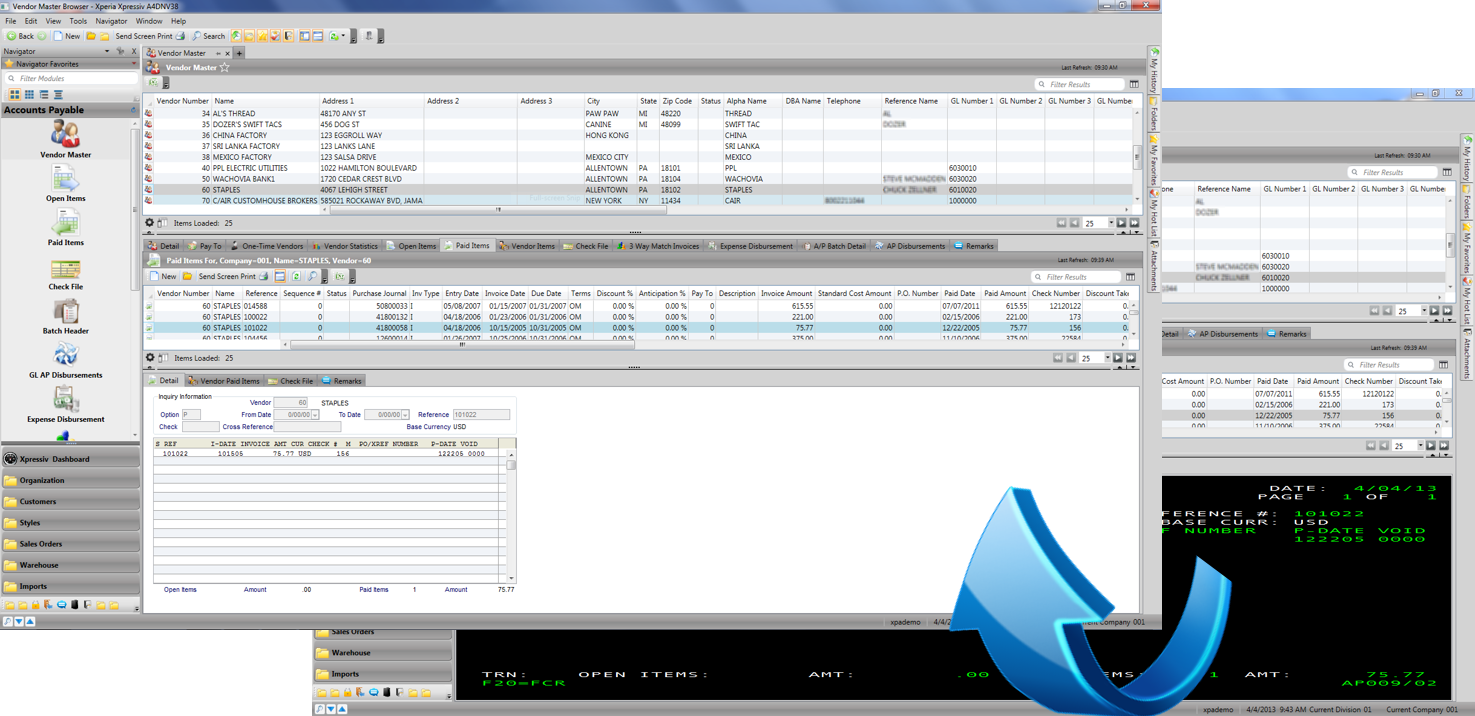1475x716 pixels.
Task: Click the favorite star next to Vendor Master title
Action: [x=224, y=68]
